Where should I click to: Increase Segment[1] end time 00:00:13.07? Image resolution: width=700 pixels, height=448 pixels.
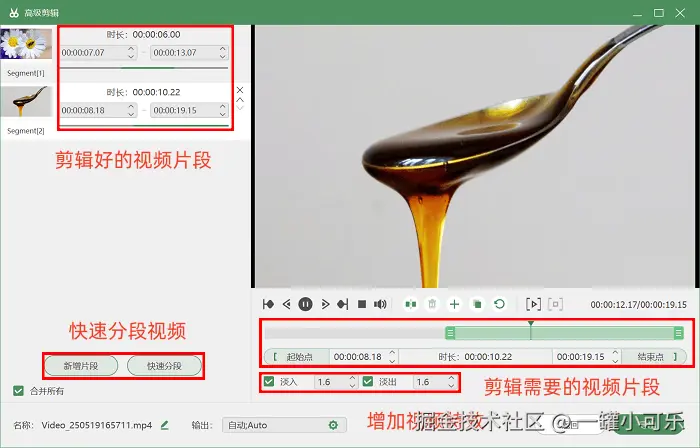click(x=223, y=49)
